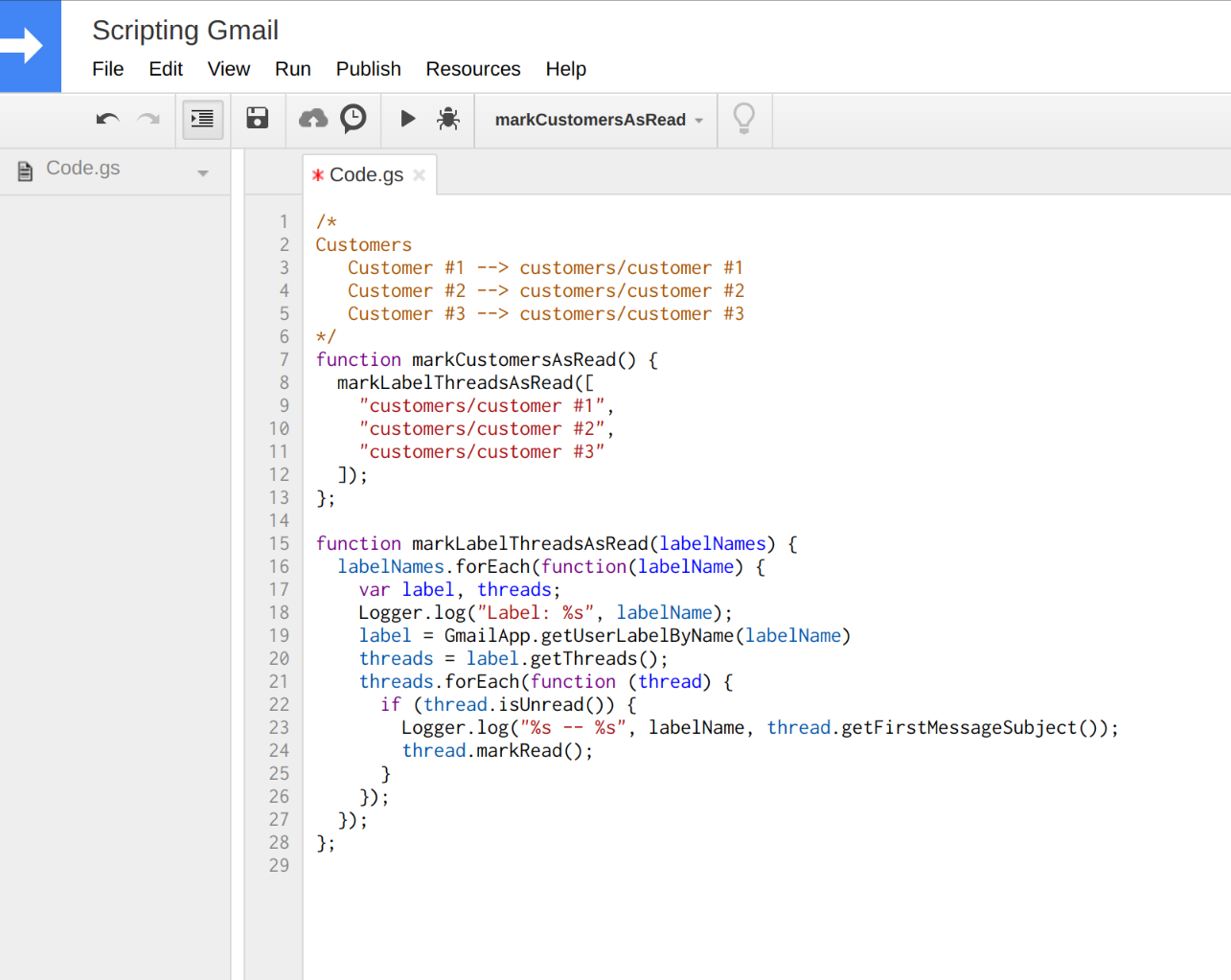1231x980 pixels.
Task: Click "getThreads()" on line 20
Action: pyautogui.click(x=594, y=658)
